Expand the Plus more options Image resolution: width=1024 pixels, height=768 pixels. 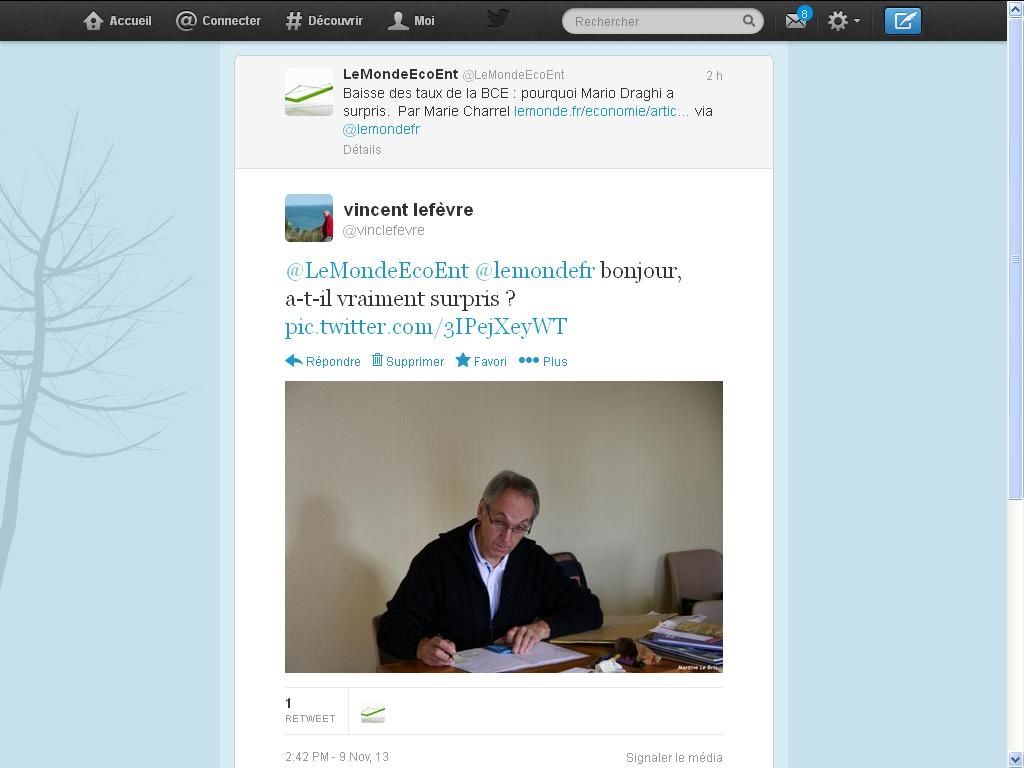(543, 361)
